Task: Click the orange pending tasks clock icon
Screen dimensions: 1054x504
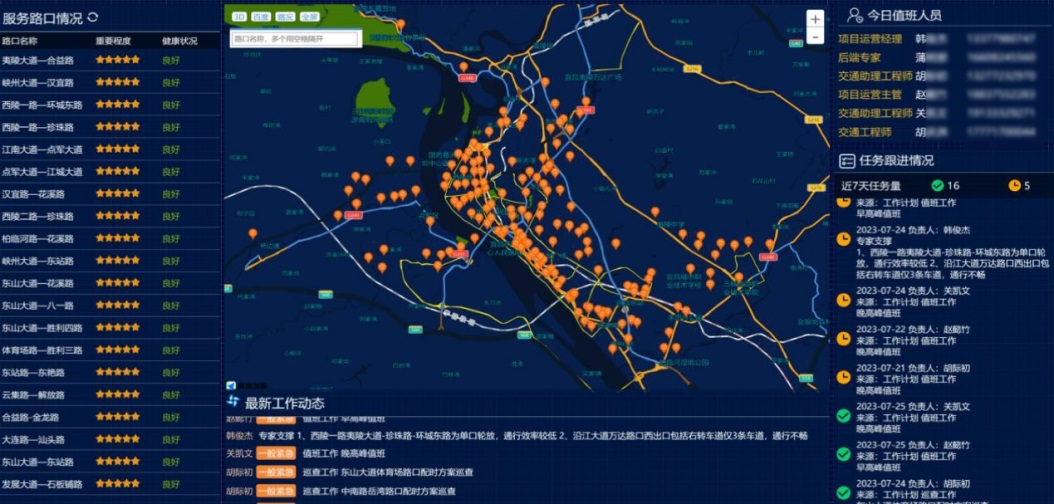Action: [1015, 185]
